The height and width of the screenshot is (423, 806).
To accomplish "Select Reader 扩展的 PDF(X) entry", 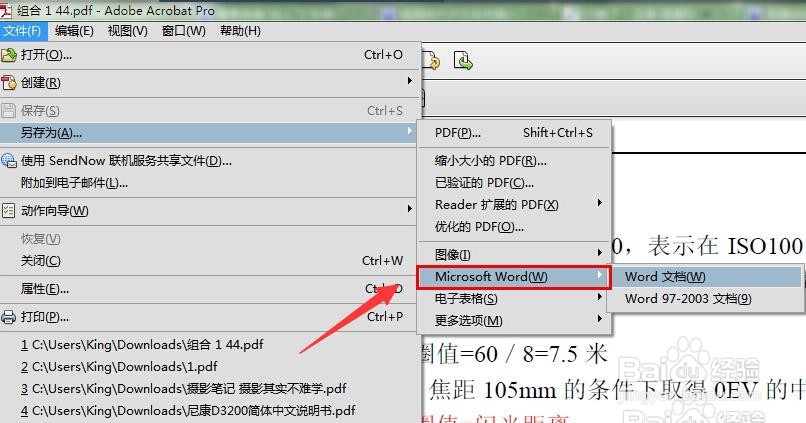I will click(x=514, y=205).
